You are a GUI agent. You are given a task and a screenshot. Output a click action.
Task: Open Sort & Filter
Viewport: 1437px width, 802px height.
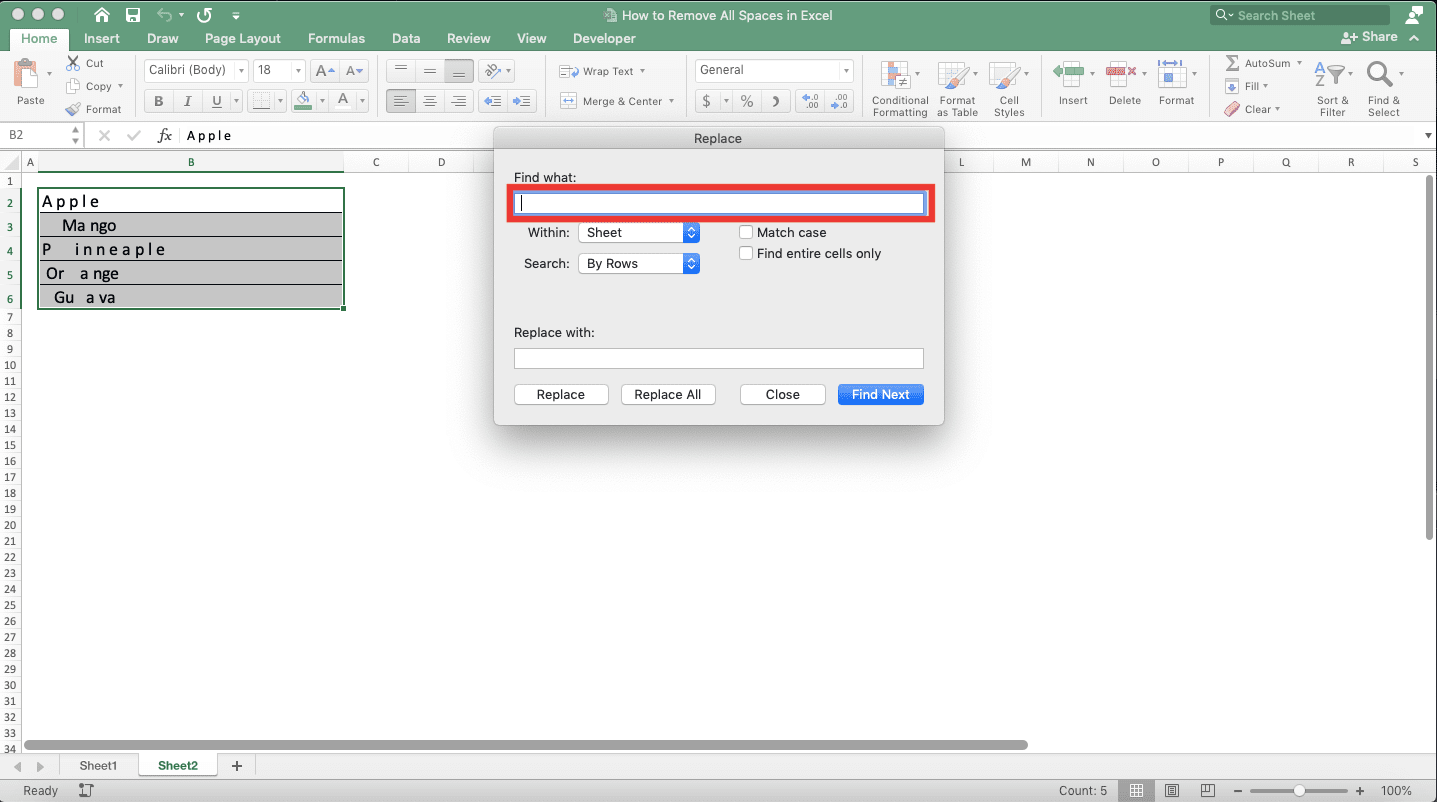1333,88
